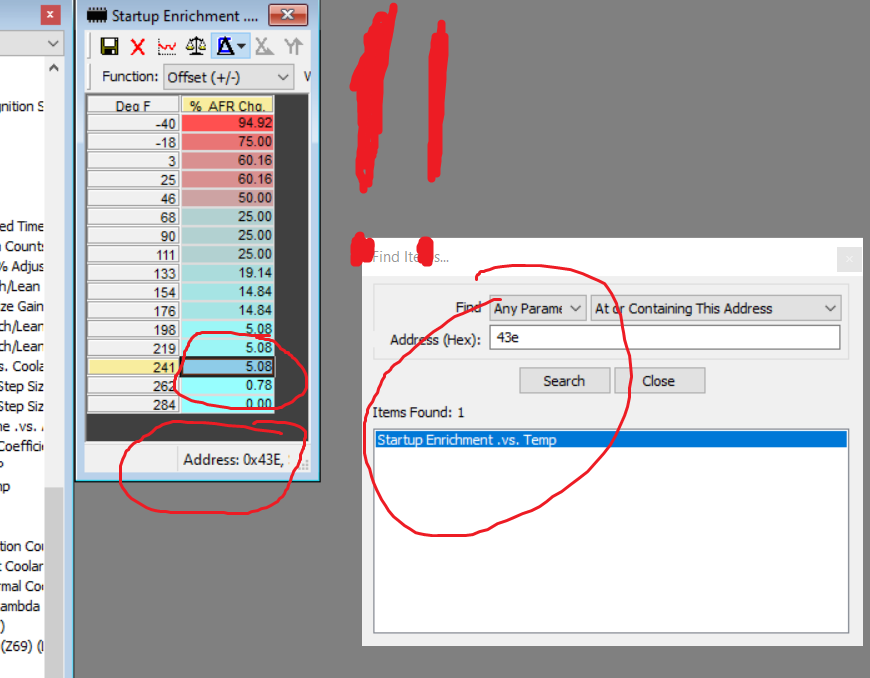The image size is (870, 678).
Task: Click the floppy disk save icon
Action: [110, 46]
